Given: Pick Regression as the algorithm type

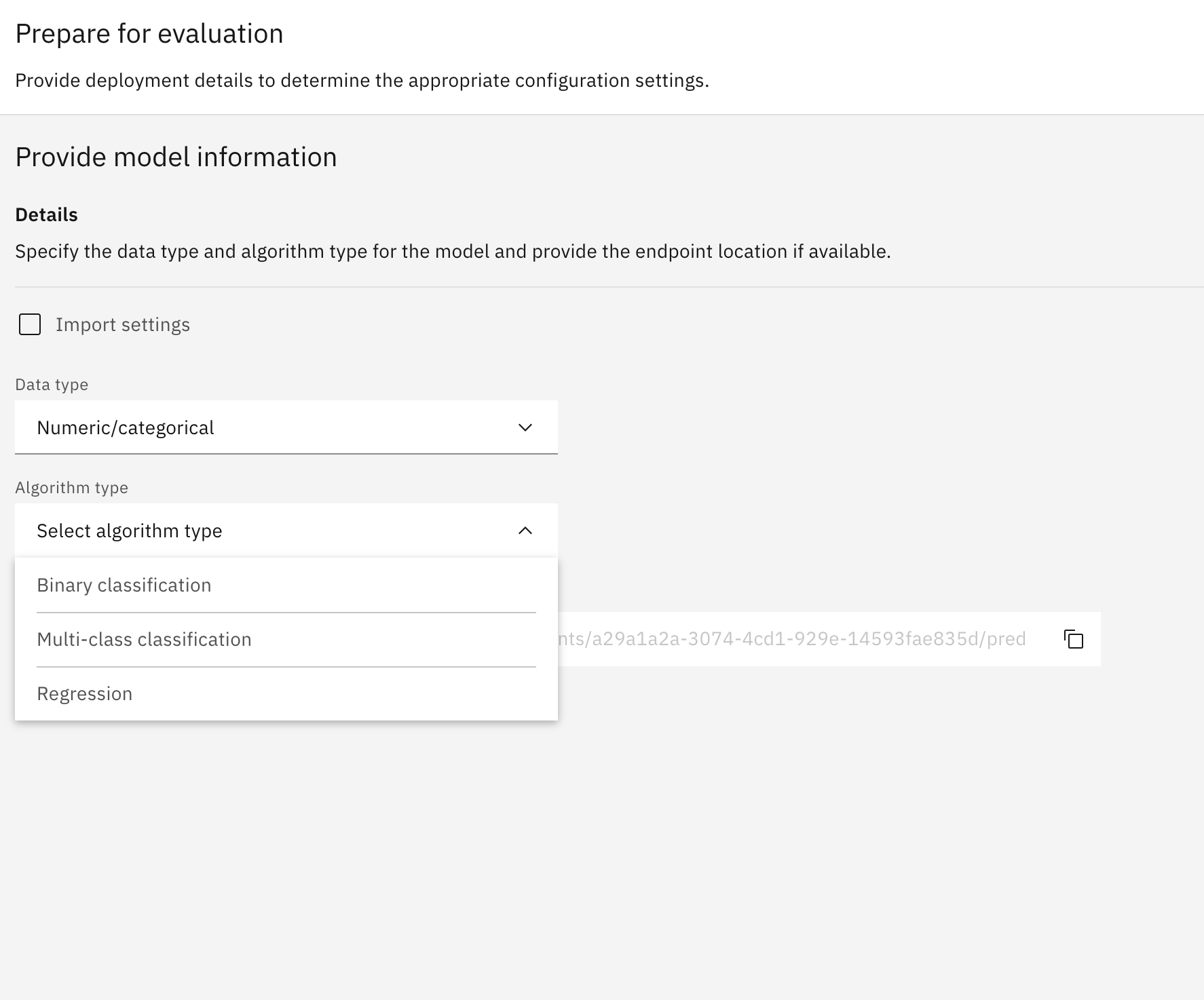Looking at the screenshot, I should point(85,693).
